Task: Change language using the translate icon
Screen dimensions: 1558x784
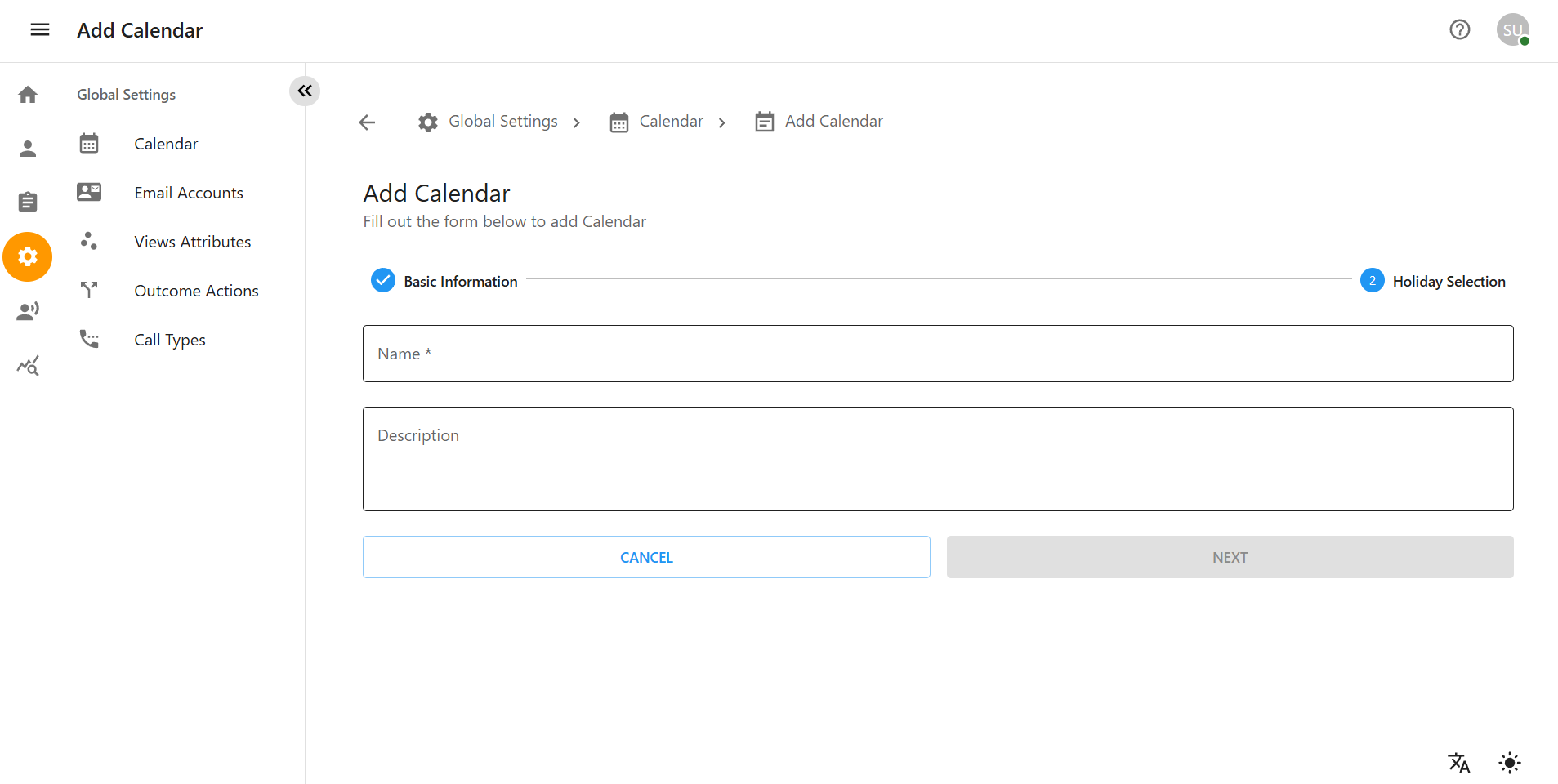Action: [1459, 763]
